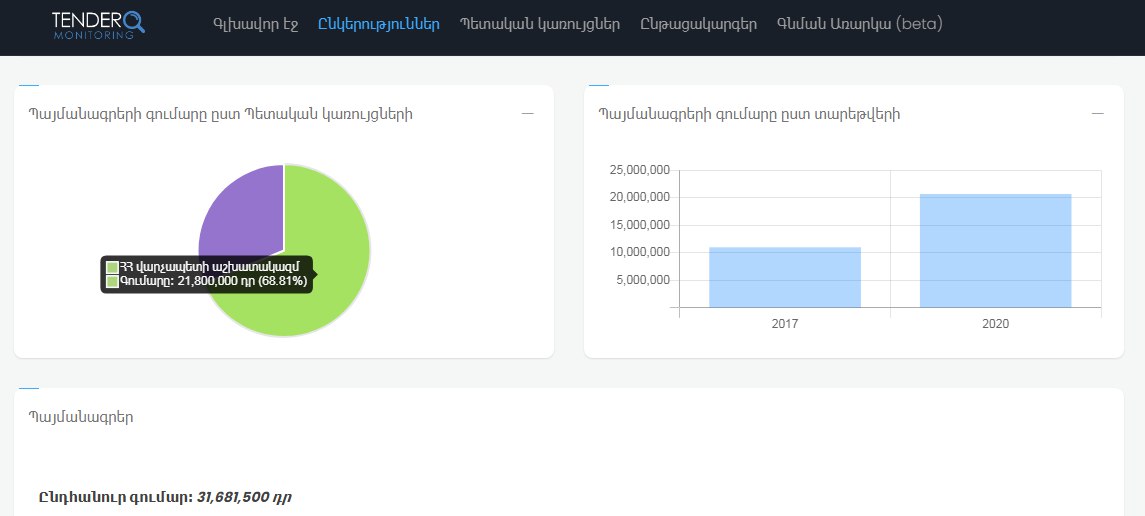1145x516 pixels.
Task: Collapse the pie chart panel with minus icon
Action: tap(528, 114)
